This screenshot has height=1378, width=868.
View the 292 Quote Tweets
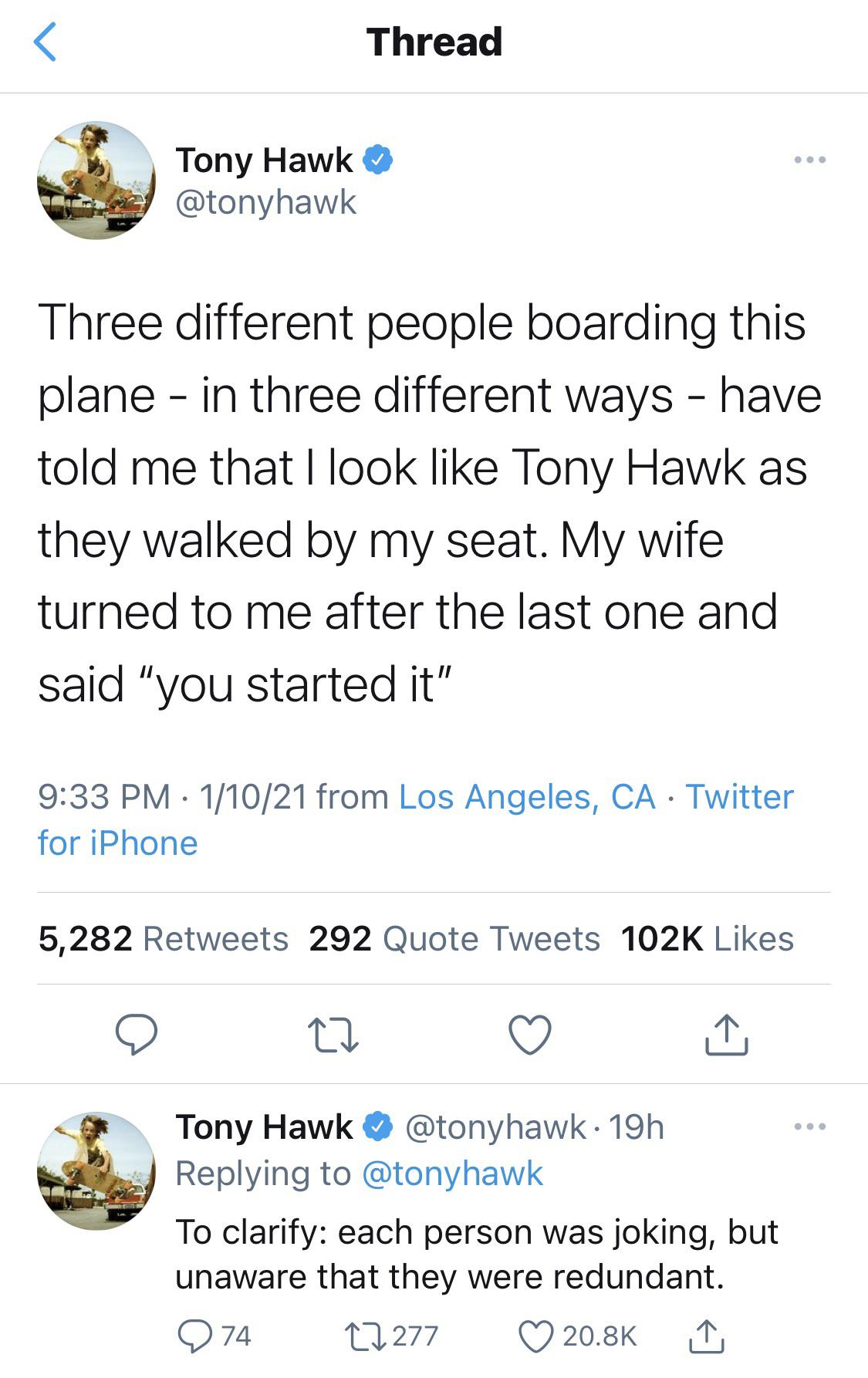point(454,939)
